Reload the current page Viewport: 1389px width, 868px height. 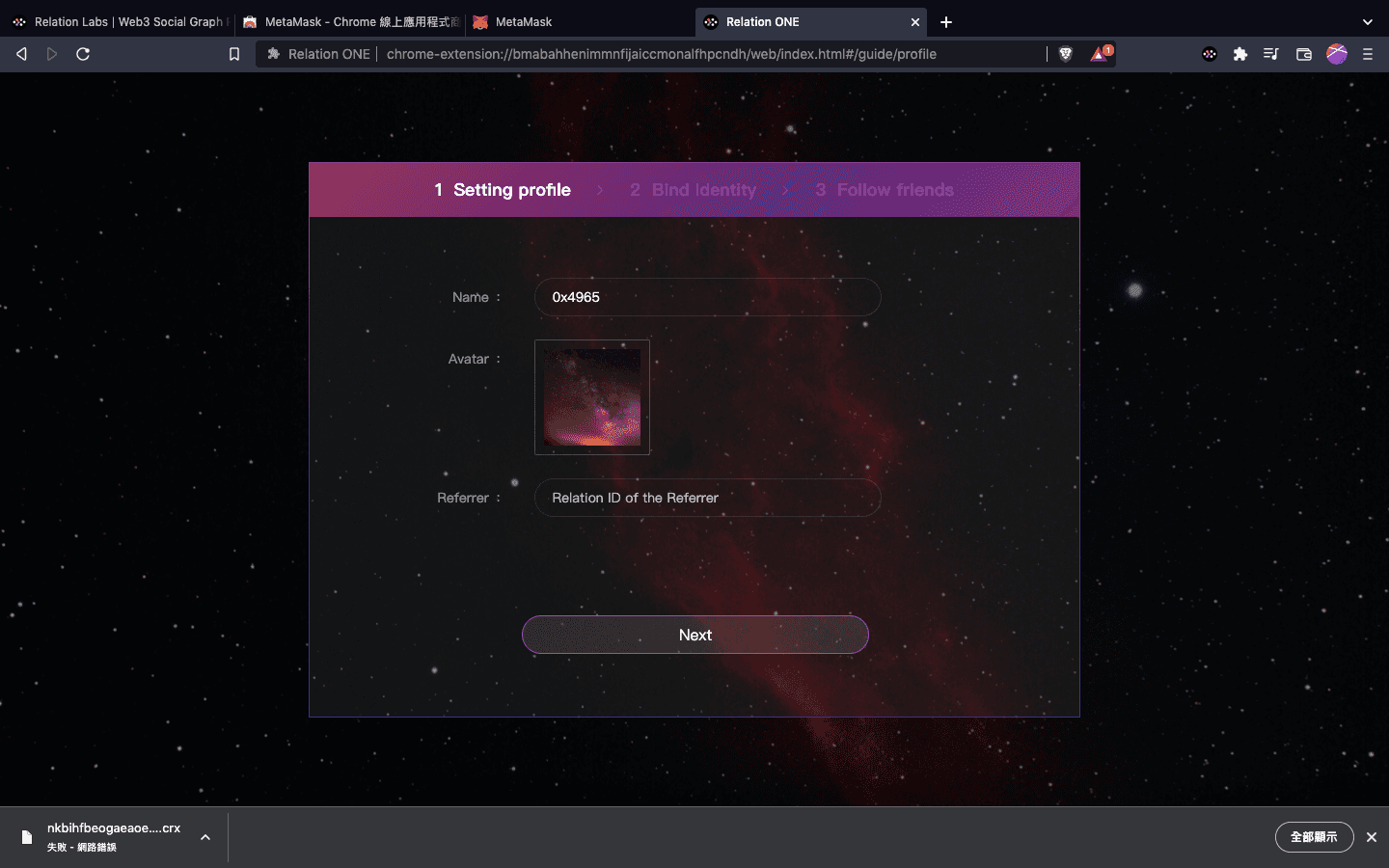click(83, 54)
